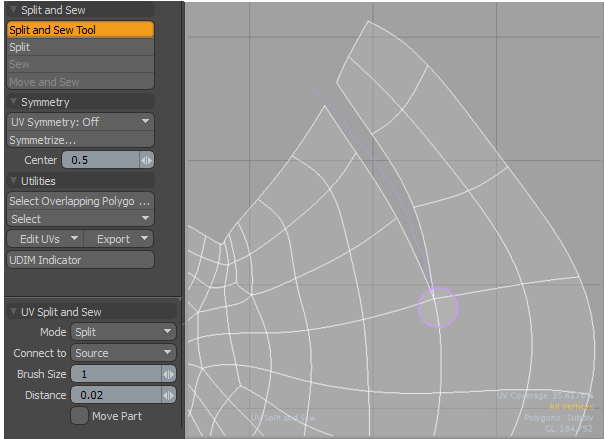This screenshot has height=439, width=604.
Task: Run Select Overlapping Polygons
Action: (x=80, y=201)
